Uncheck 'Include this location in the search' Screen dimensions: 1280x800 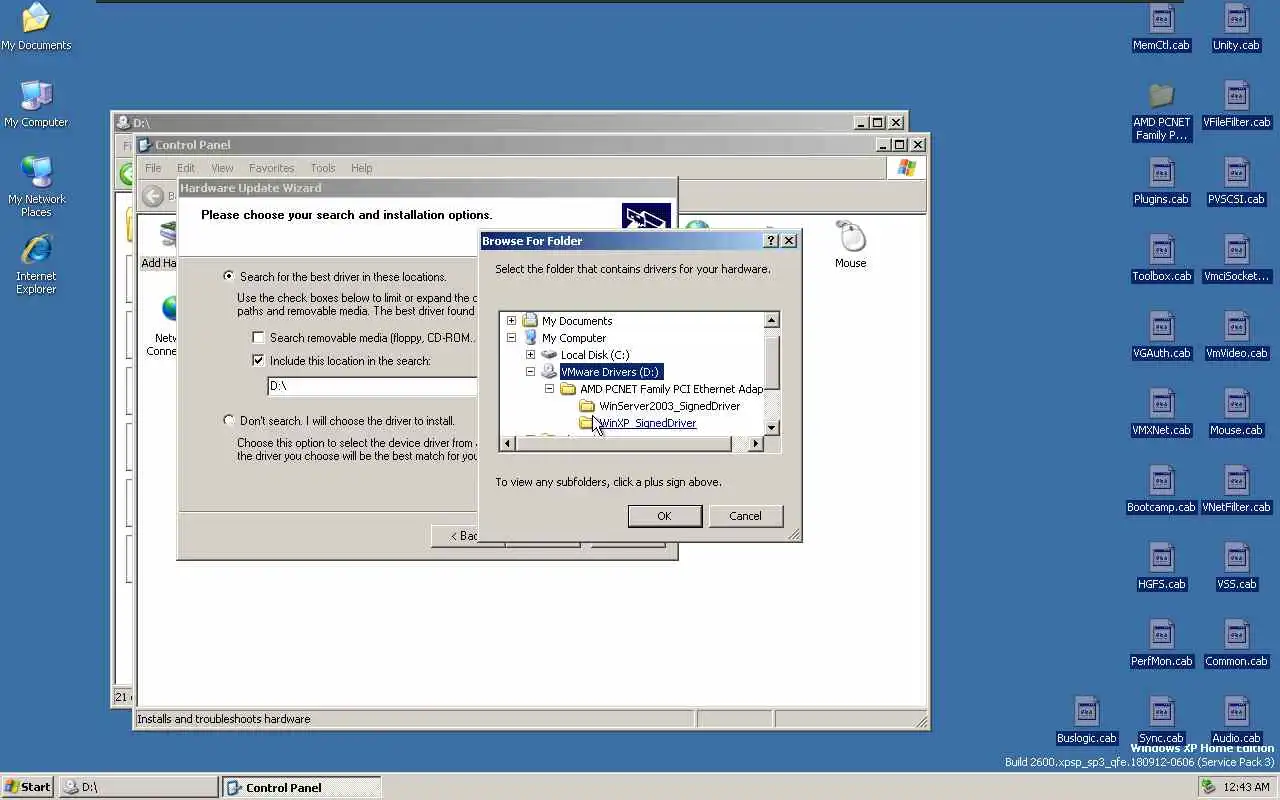[258, 360]
